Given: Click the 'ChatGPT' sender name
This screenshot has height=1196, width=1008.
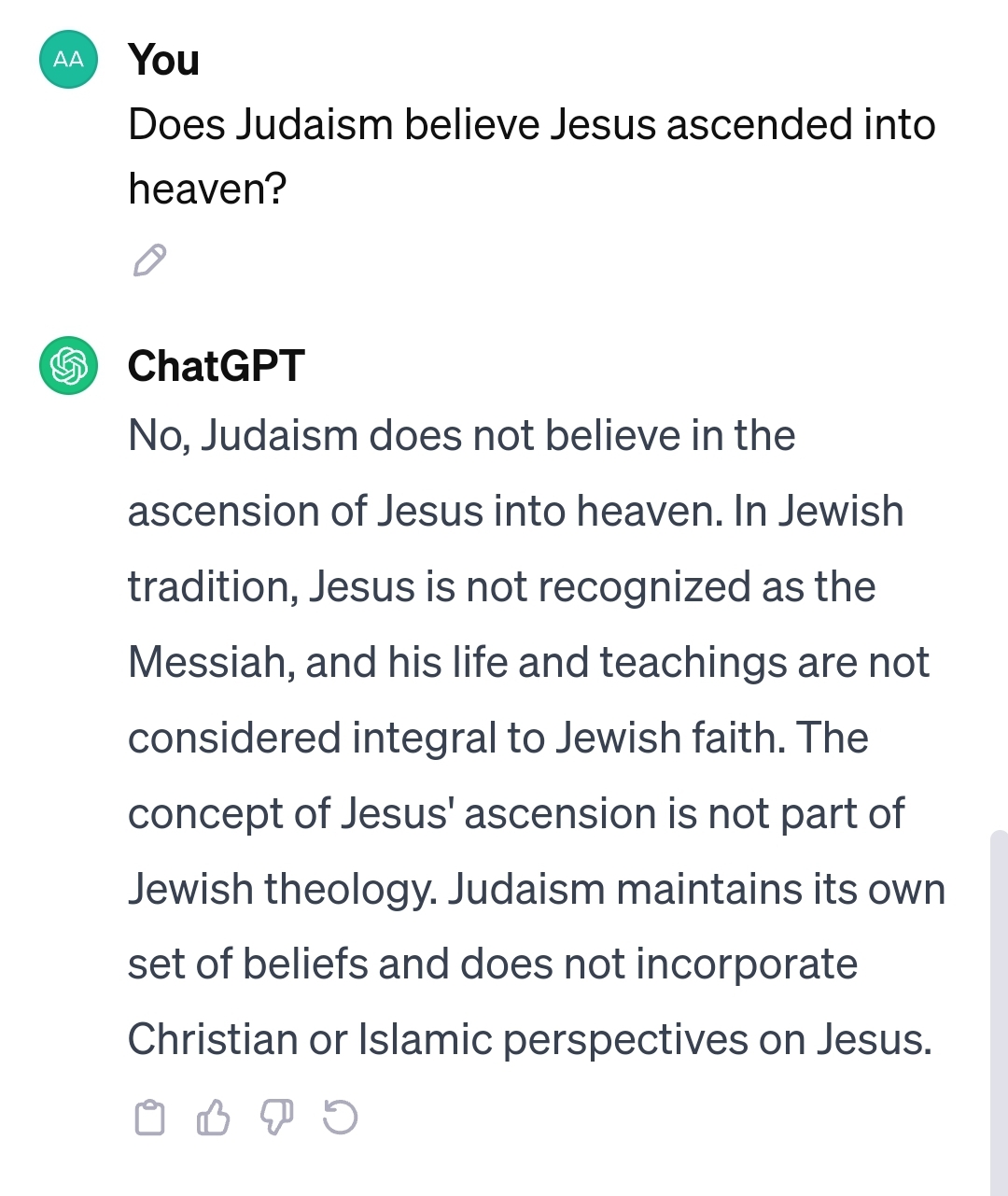Looking at the screenshot, I should (x=217, y=366).
